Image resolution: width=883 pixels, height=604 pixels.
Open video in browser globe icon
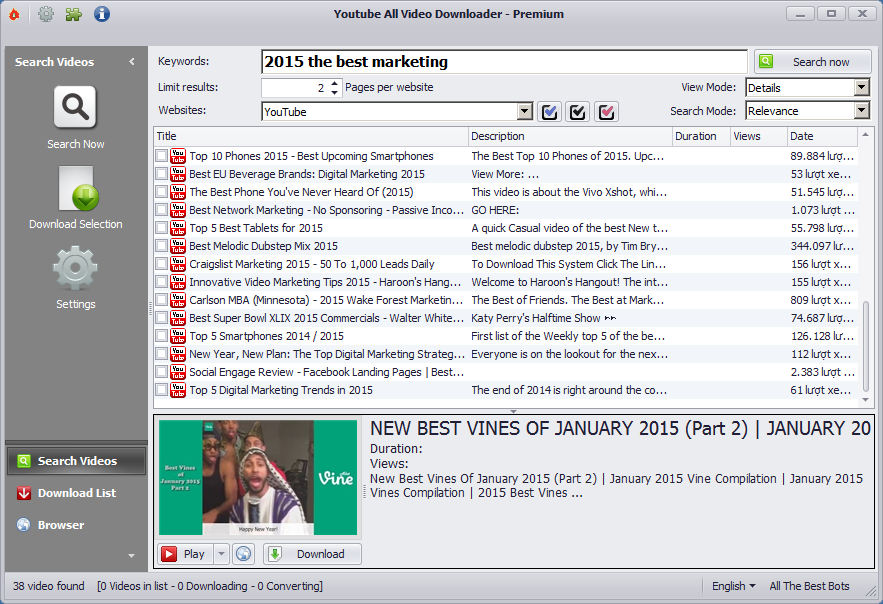tap(243, 554)
